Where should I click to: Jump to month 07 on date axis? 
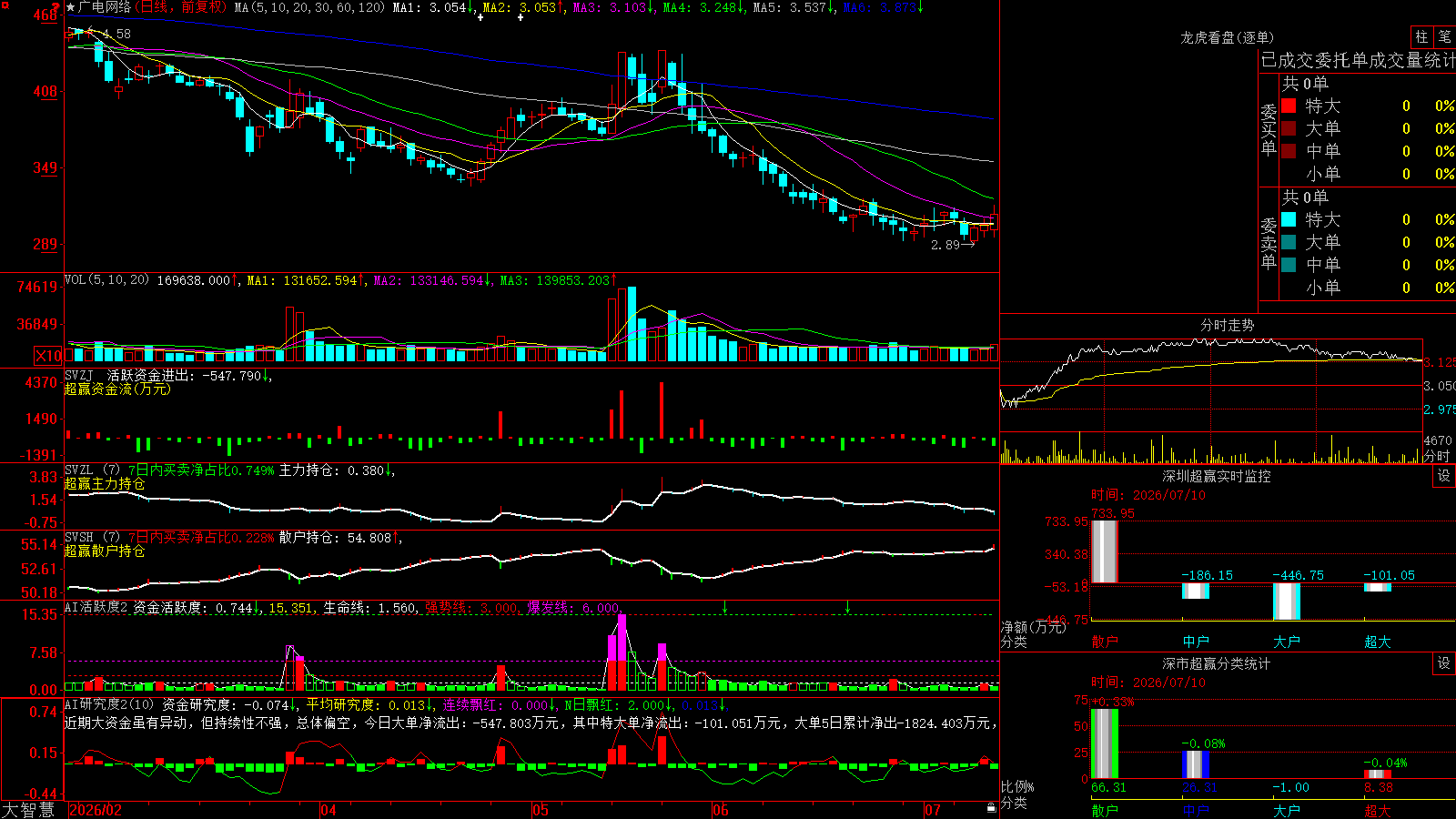click(933, 810)
